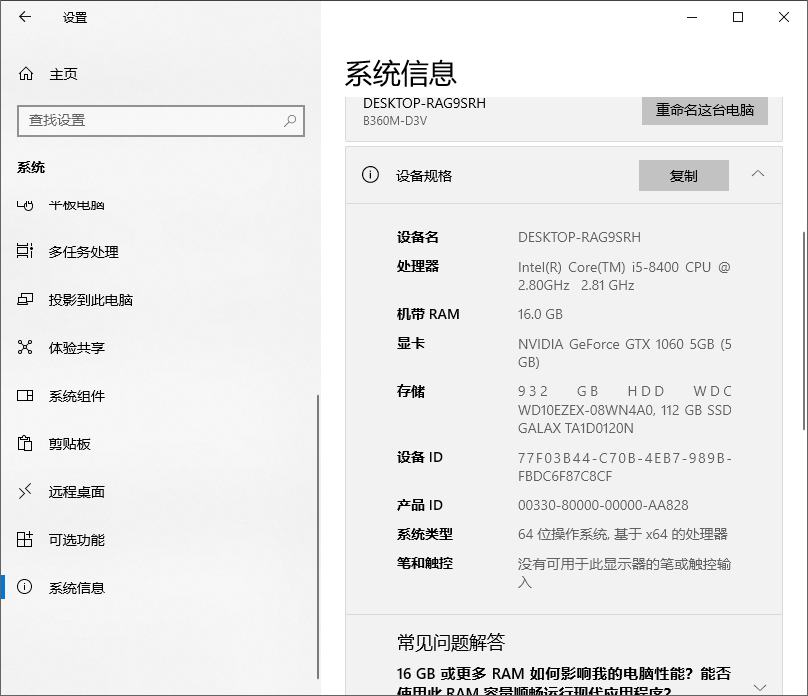Click the 投影到此电脑 sidebar icon
This screenshot has height=696, width=808.
(25, 299)
